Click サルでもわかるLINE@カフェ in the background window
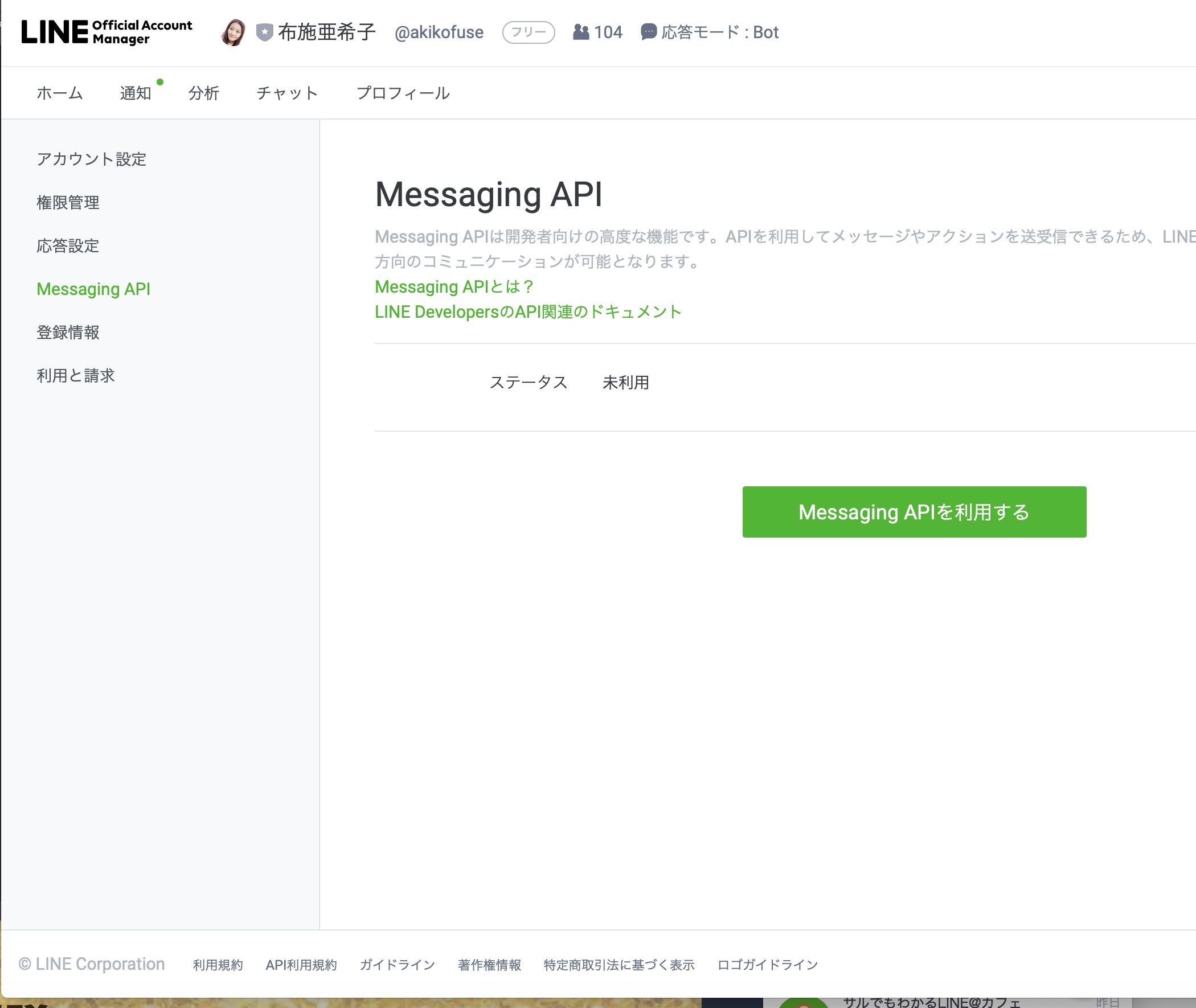Screen dimensions: 1196x1008 tap(932, 1002)
